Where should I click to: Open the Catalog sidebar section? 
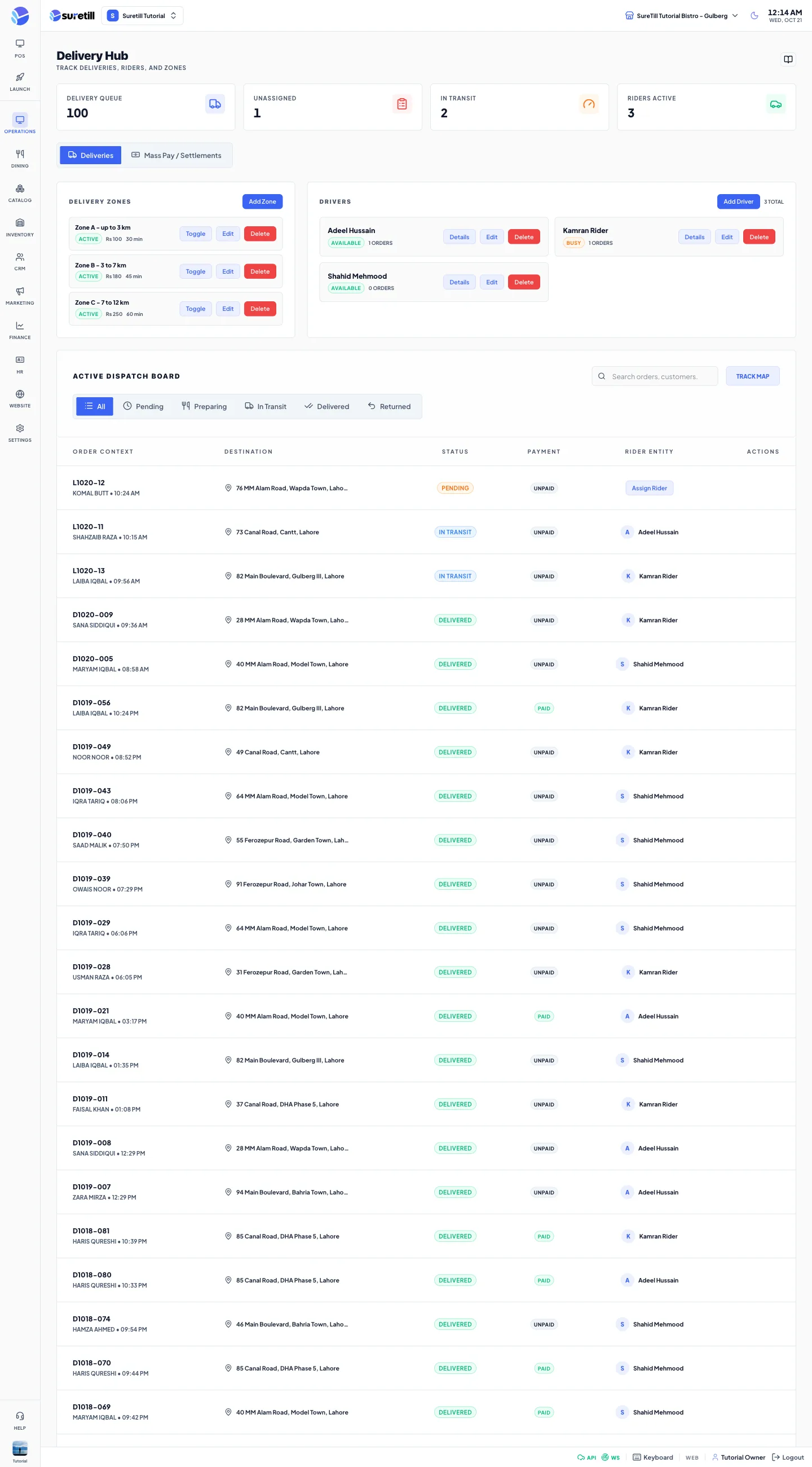coord(20,193)
